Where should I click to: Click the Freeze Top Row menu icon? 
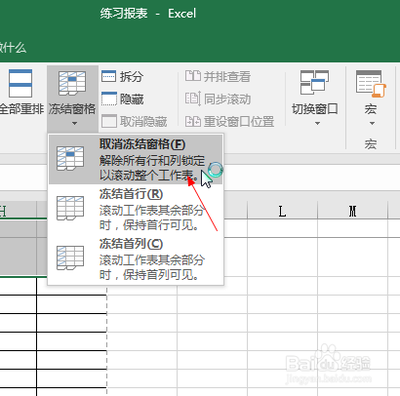(70, 208)
